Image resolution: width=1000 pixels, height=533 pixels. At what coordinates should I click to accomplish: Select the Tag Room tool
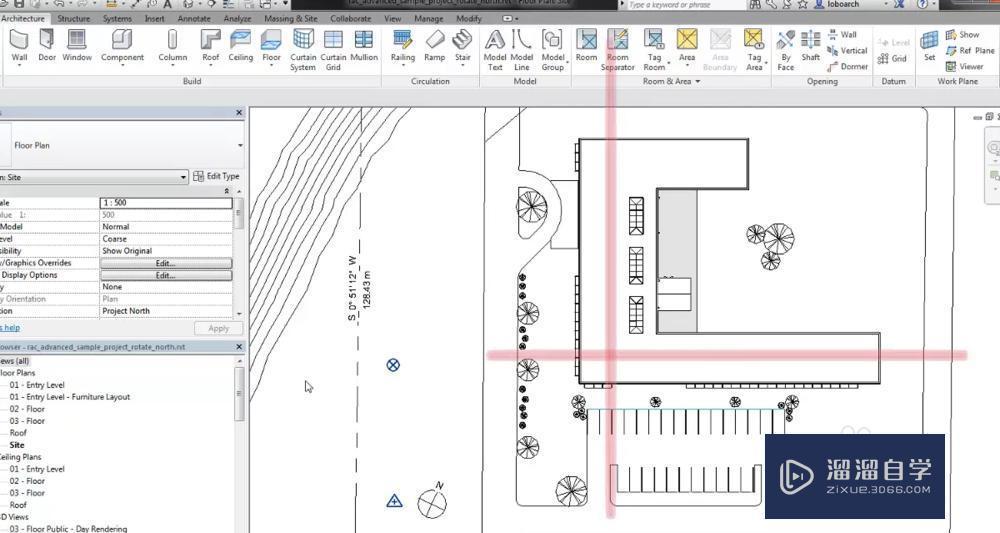[654, 50]
